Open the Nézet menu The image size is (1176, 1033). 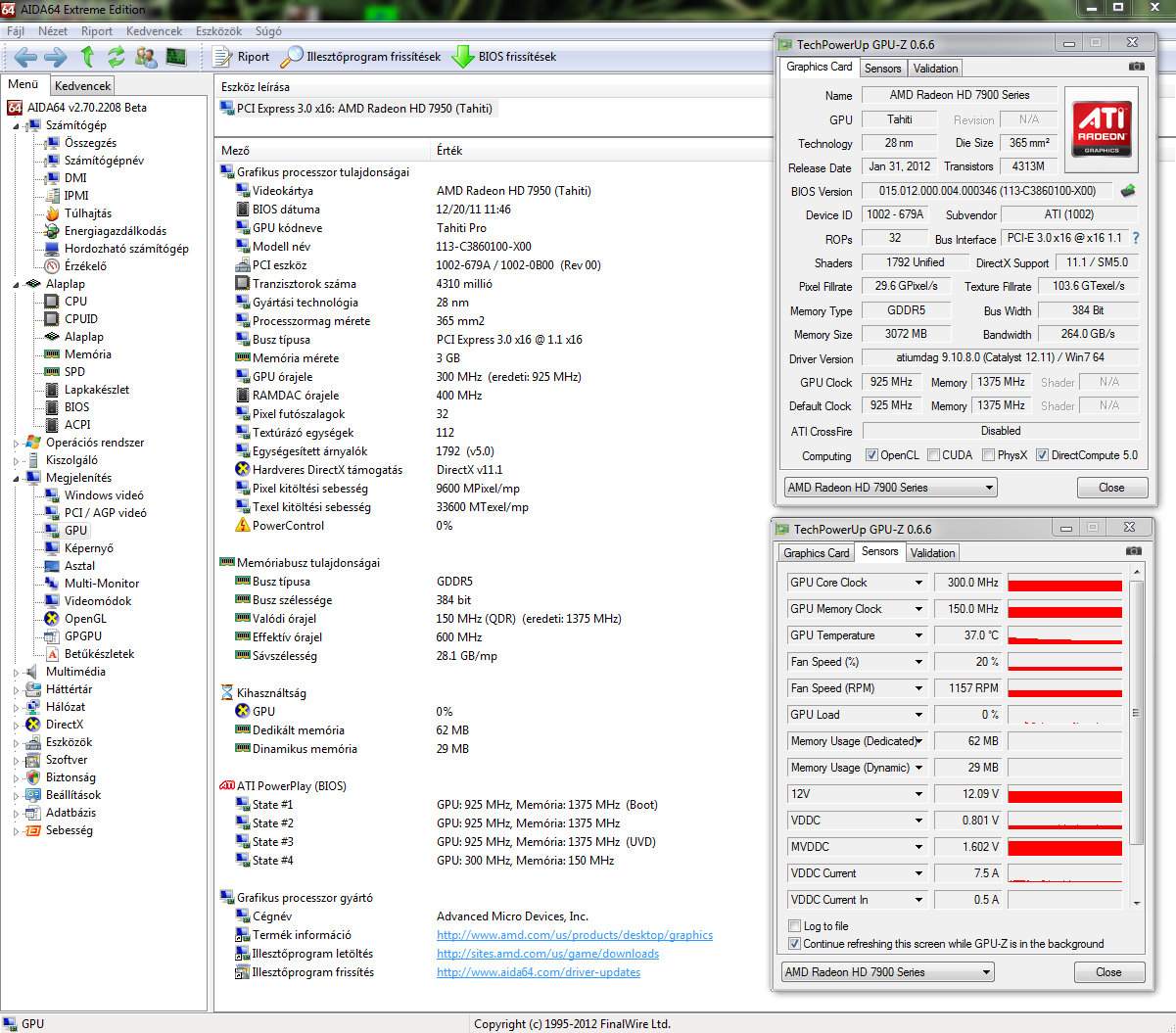tap(53, 31)
